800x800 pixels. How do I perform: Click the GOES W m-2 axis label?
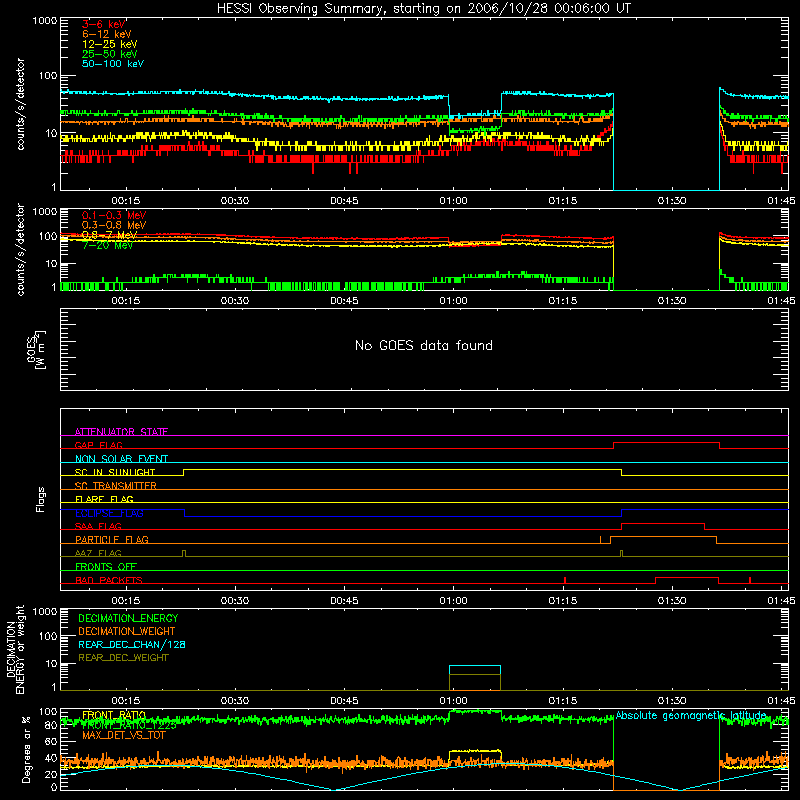click(x=36, y=349)
